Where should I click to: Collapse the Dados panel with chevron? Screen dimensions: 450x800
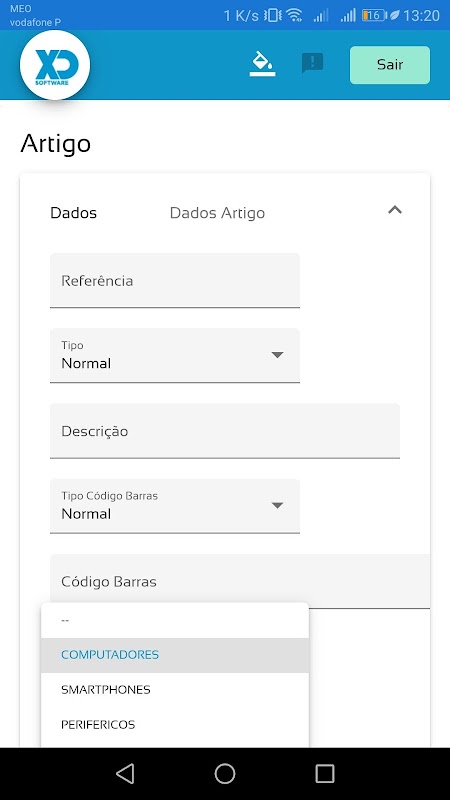(395, 210)
